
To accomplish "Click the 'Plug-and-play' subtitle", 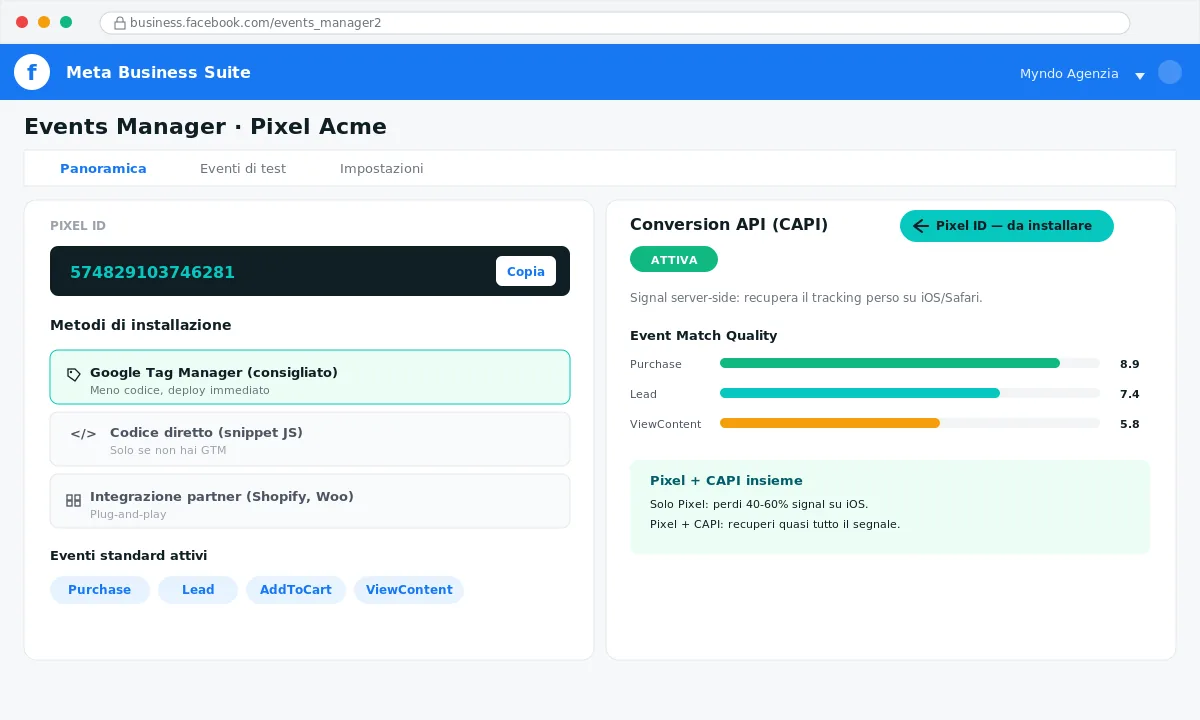I will pos(128,515).
